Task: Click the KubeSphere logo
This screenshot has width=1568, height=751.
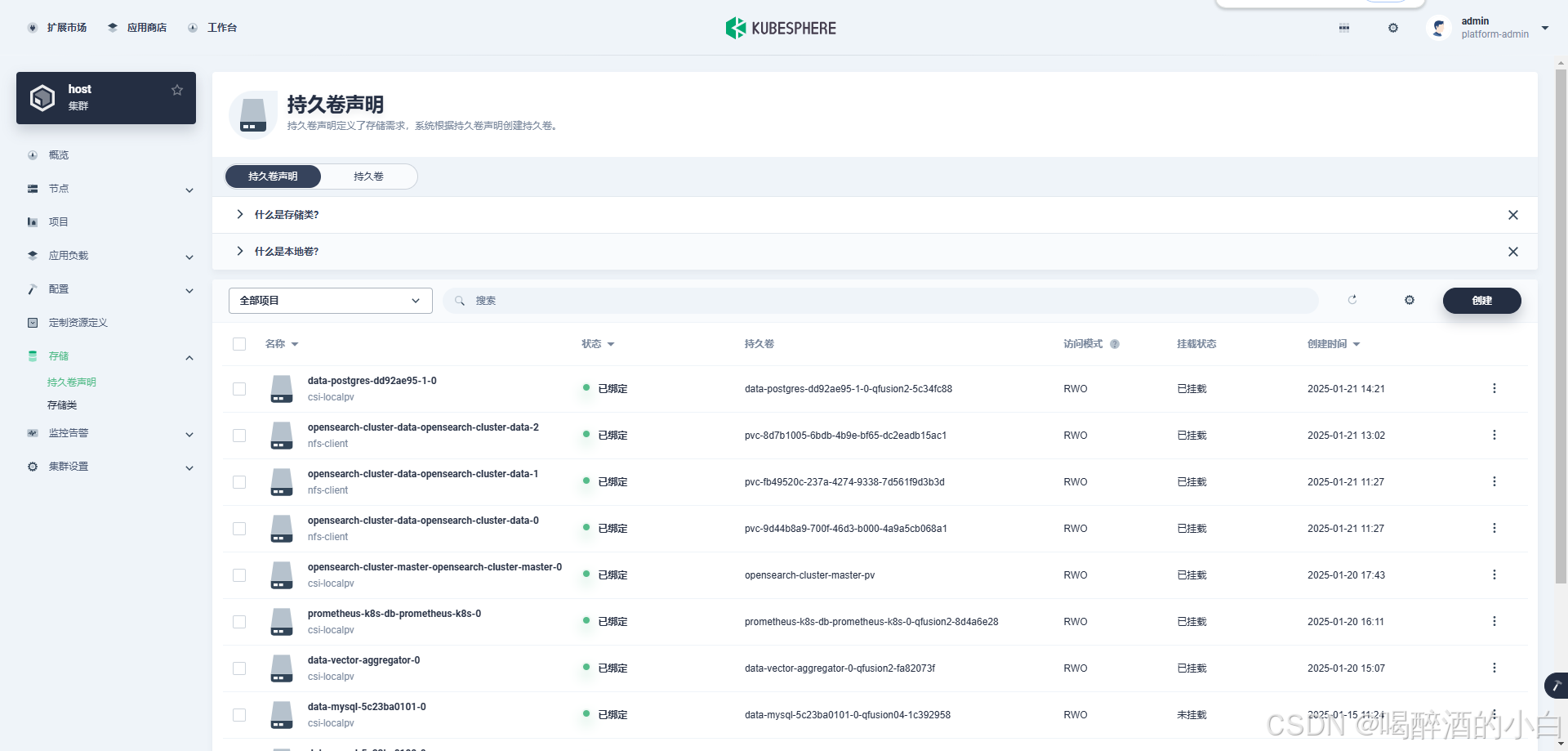Action: pos(781,28)
